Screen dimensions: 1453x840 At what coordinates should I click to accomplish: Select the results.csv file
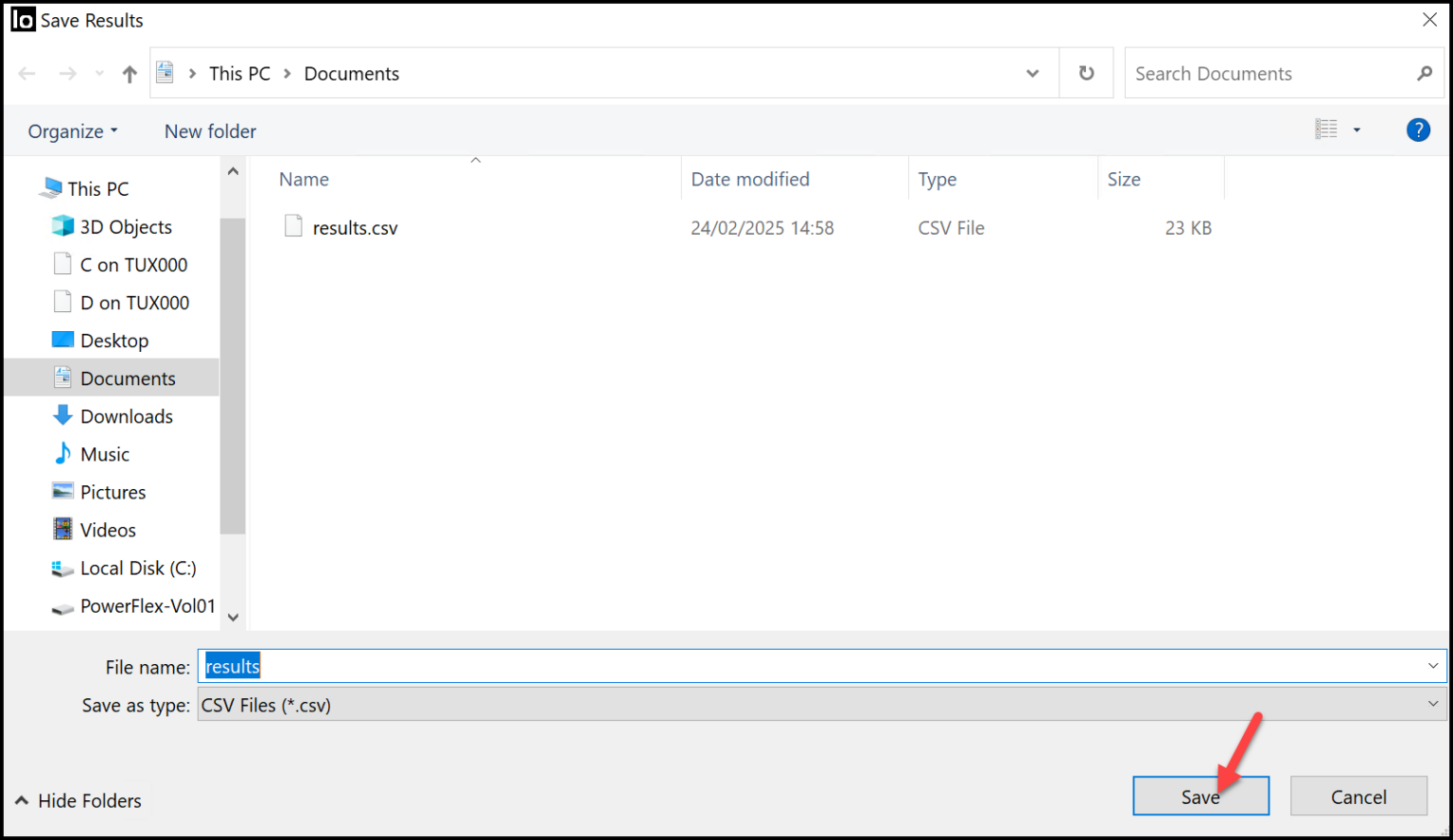click(355, 227)
